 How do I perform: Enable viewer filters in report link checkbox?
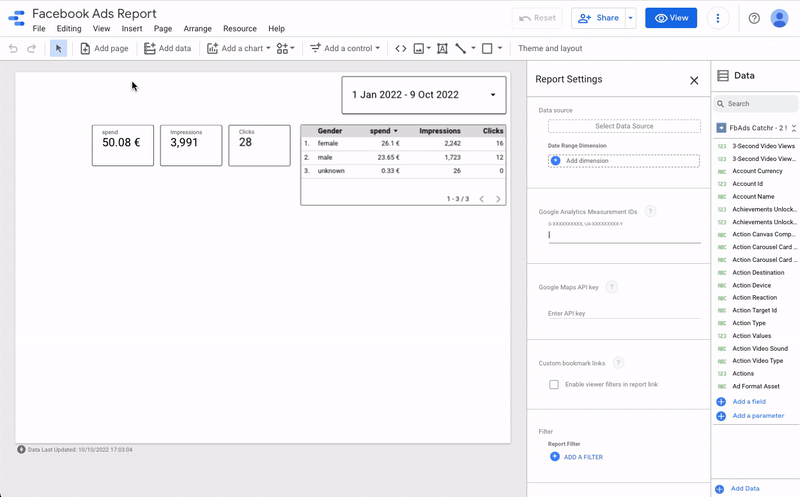(x=554, y=384)
